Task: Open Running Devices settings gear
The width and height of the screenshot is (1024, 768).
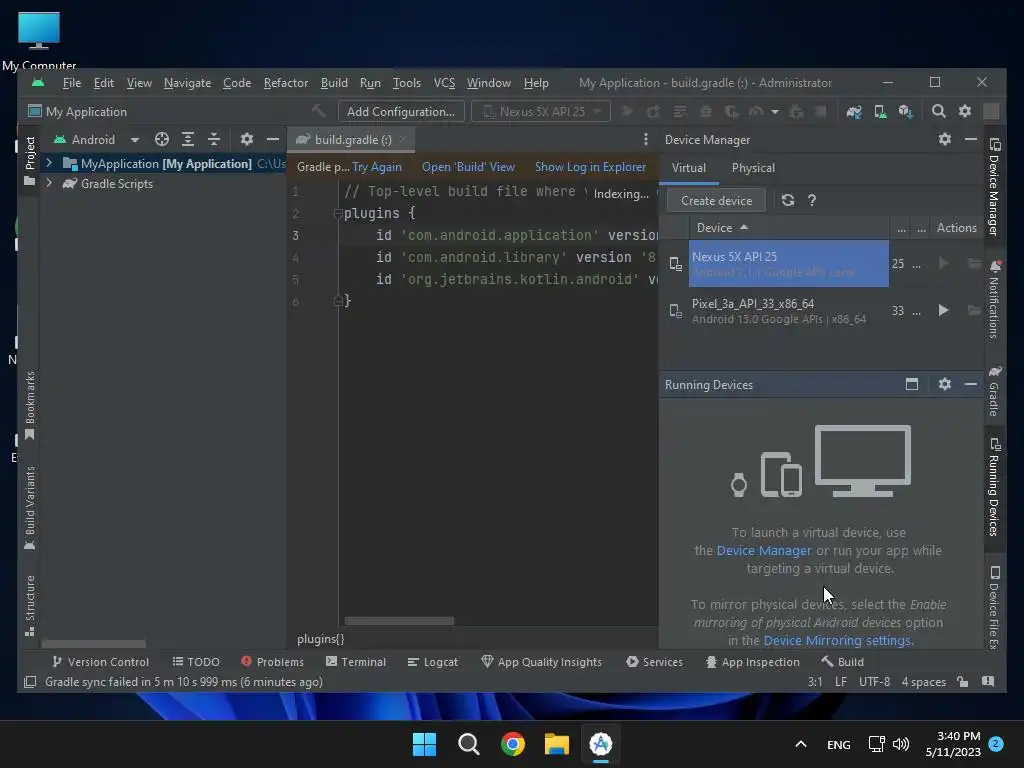Action: pyautogui.click(x=944, y=384)
